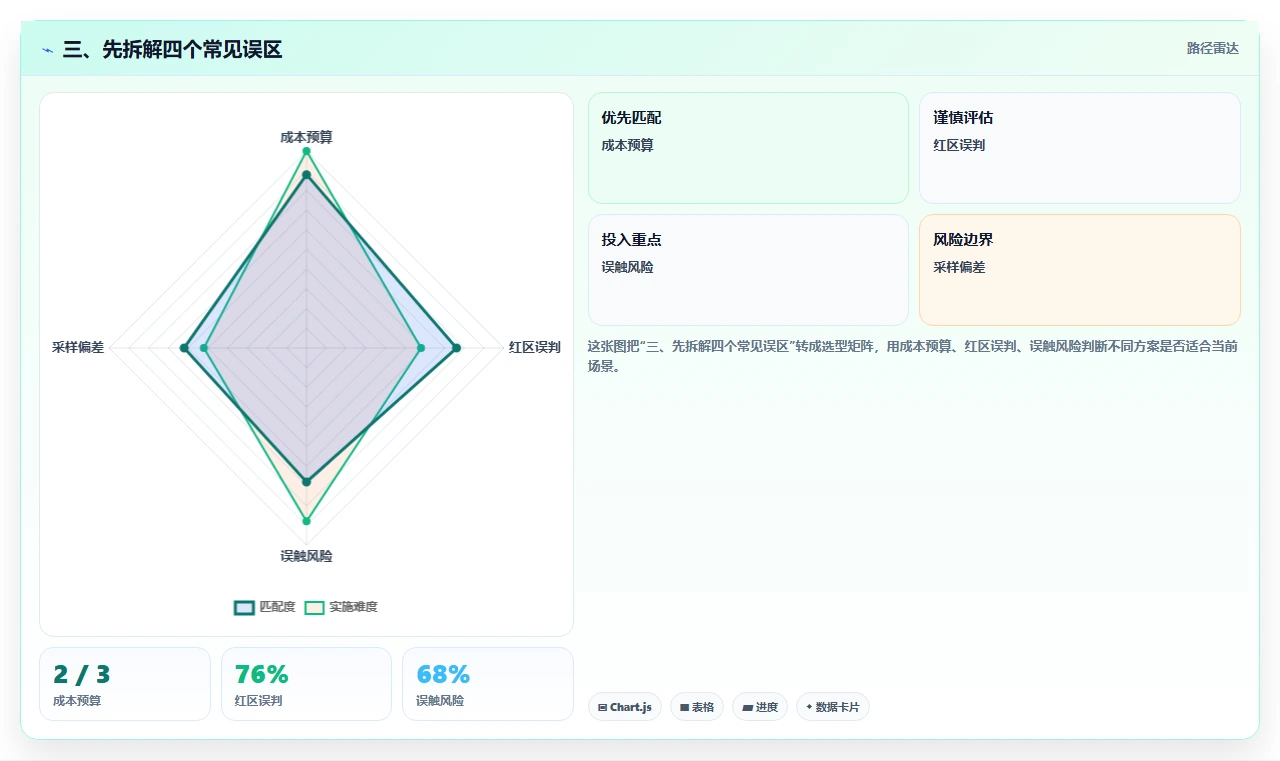Toggle the 匹配度 legend swatch
Screen dimensions: 1280x761
tap(245, 607)
